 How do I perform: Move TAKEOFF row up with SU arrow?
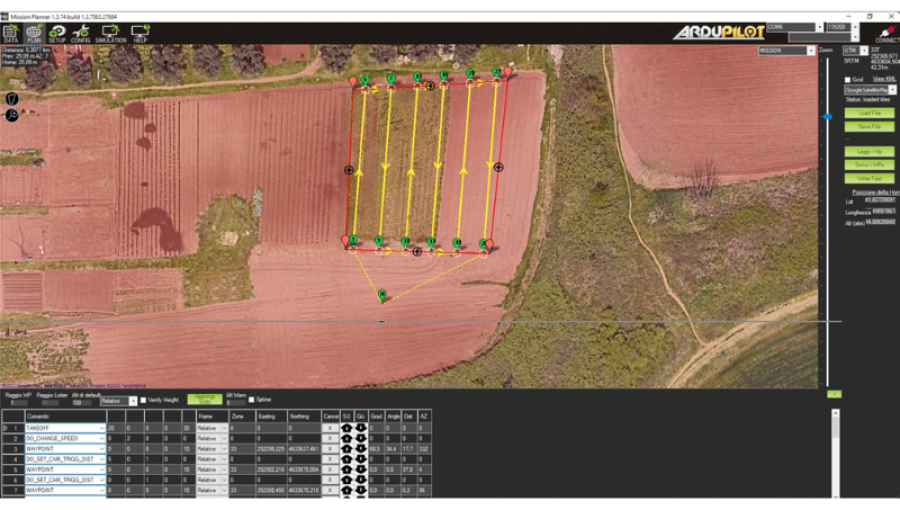tap(346, 428)
